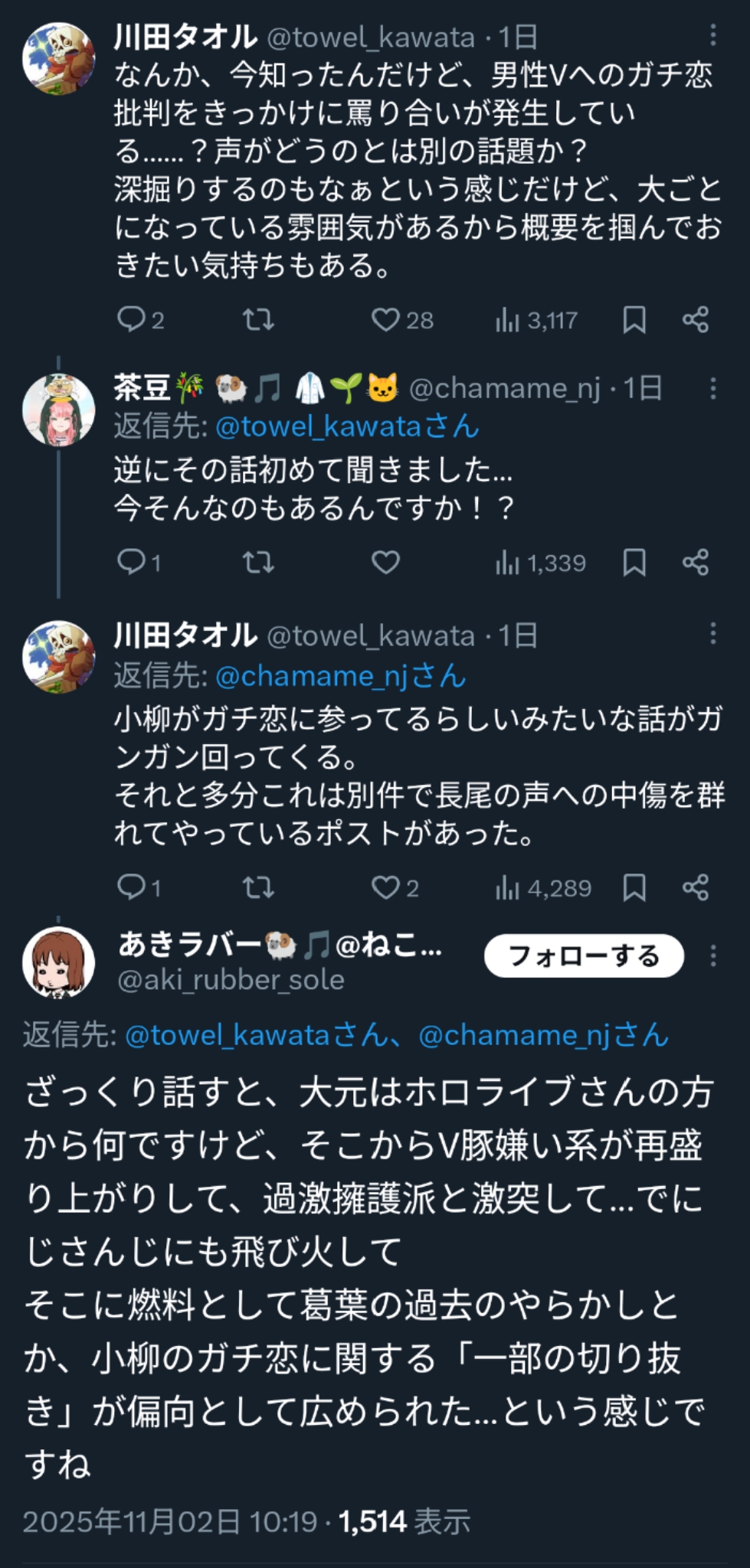This screenshot has width=750, height=1568.
Task: Share 茶豆's reply post
Action: click(696, 563)
